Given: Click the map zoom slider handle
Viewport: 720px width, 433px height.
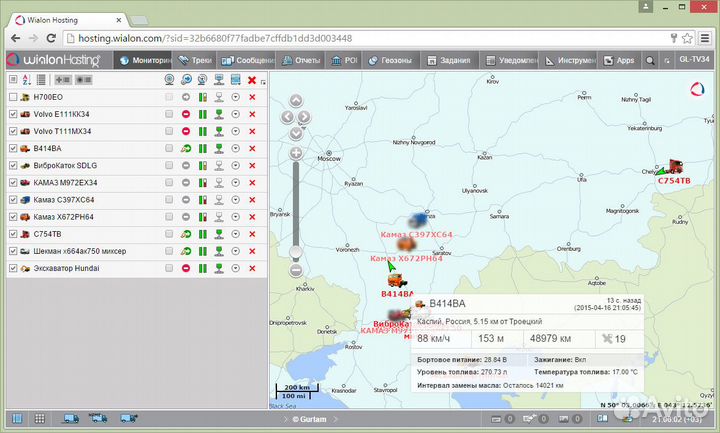Looking at the screenshot, I should tap(296, 252).
